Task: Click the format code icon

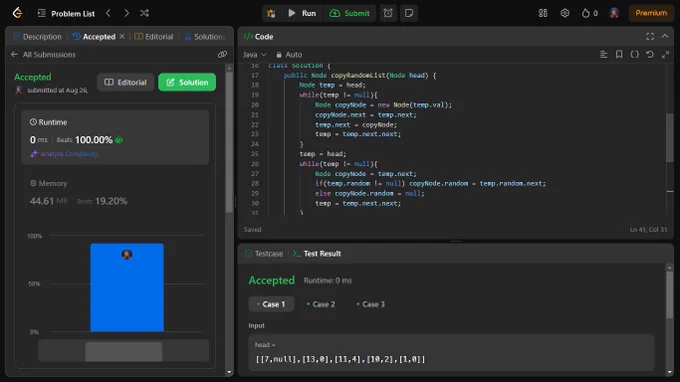Action: (603, 54)
